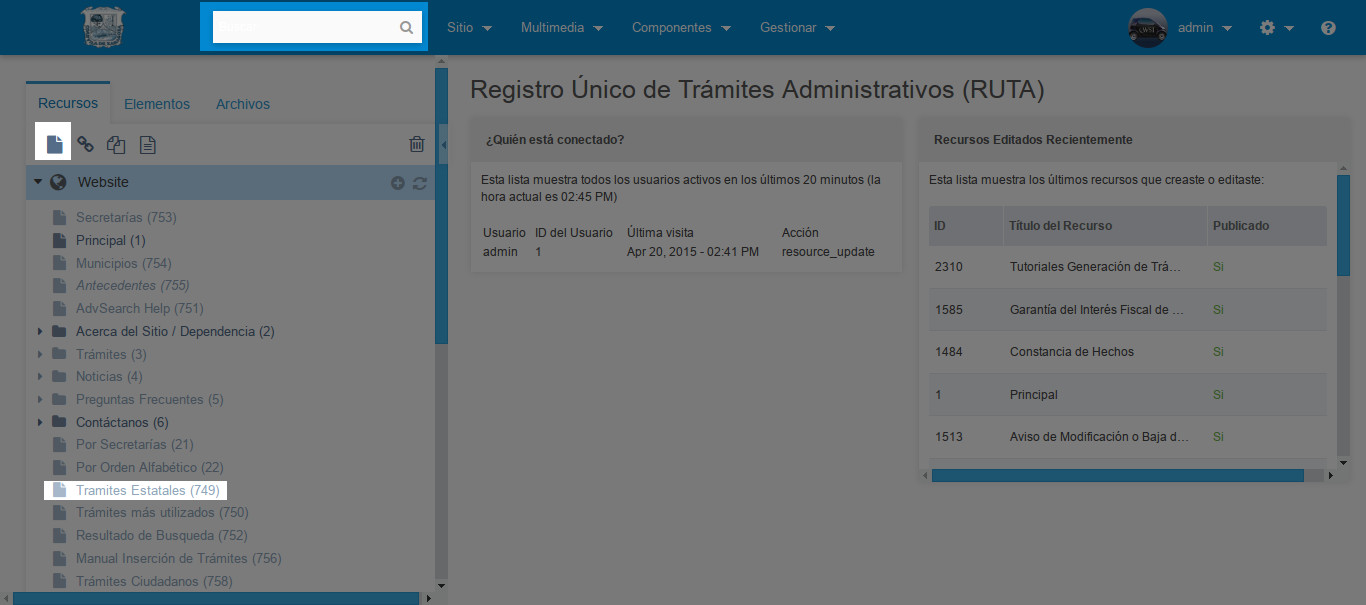Click recent resources scrollbar left arrow
Screen dimensions: 1366x605
925,476
